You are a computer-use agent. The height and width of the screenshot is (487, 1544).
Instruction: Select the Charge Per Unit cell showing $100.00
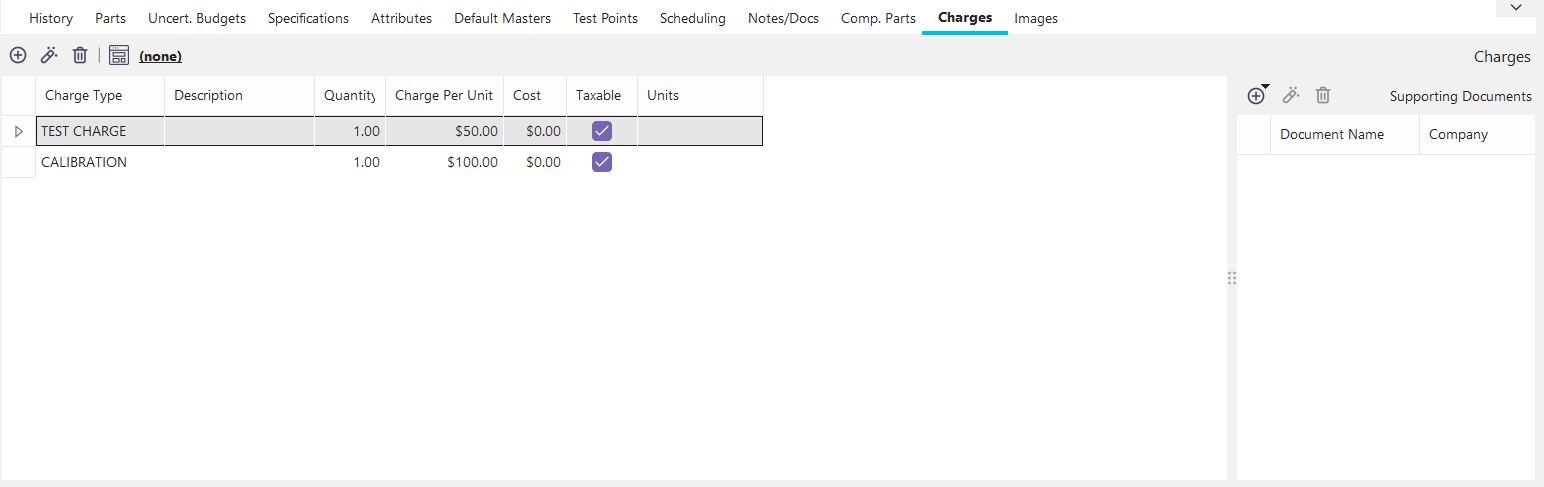(x=444, y=162)
